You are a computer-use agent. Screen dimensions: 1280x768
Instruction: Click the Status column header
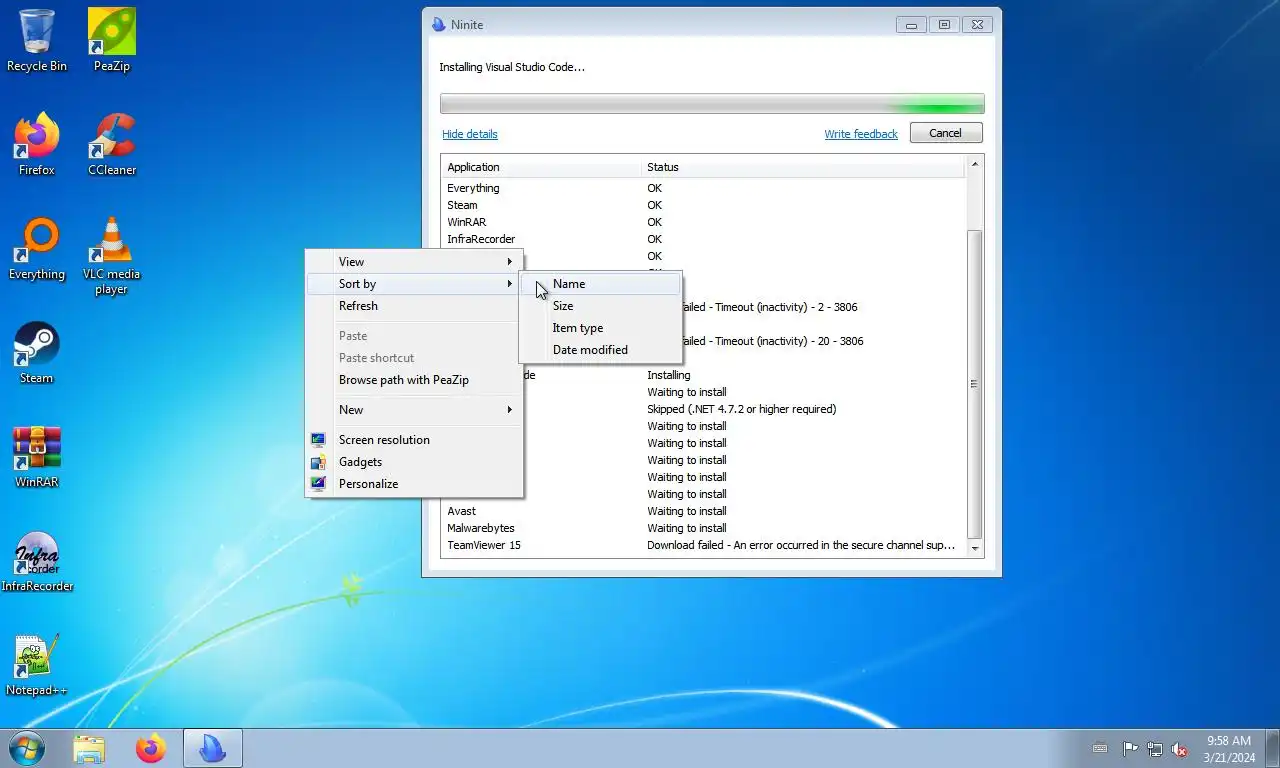coord(803,167)
